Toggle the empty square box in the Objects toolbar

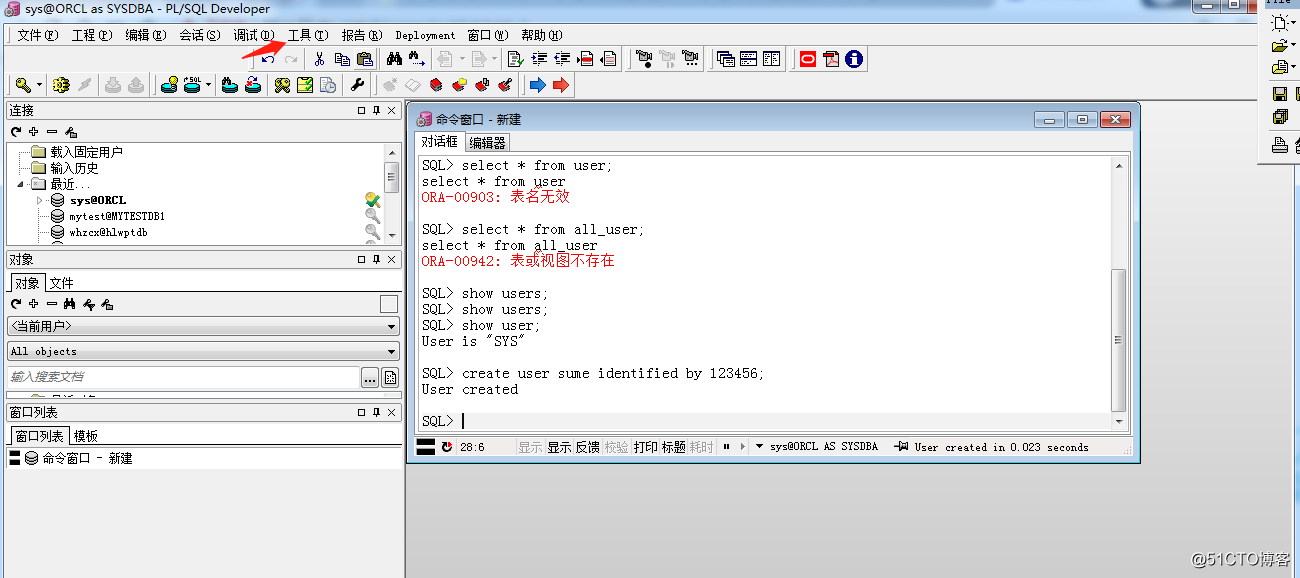tap(389, 304)
